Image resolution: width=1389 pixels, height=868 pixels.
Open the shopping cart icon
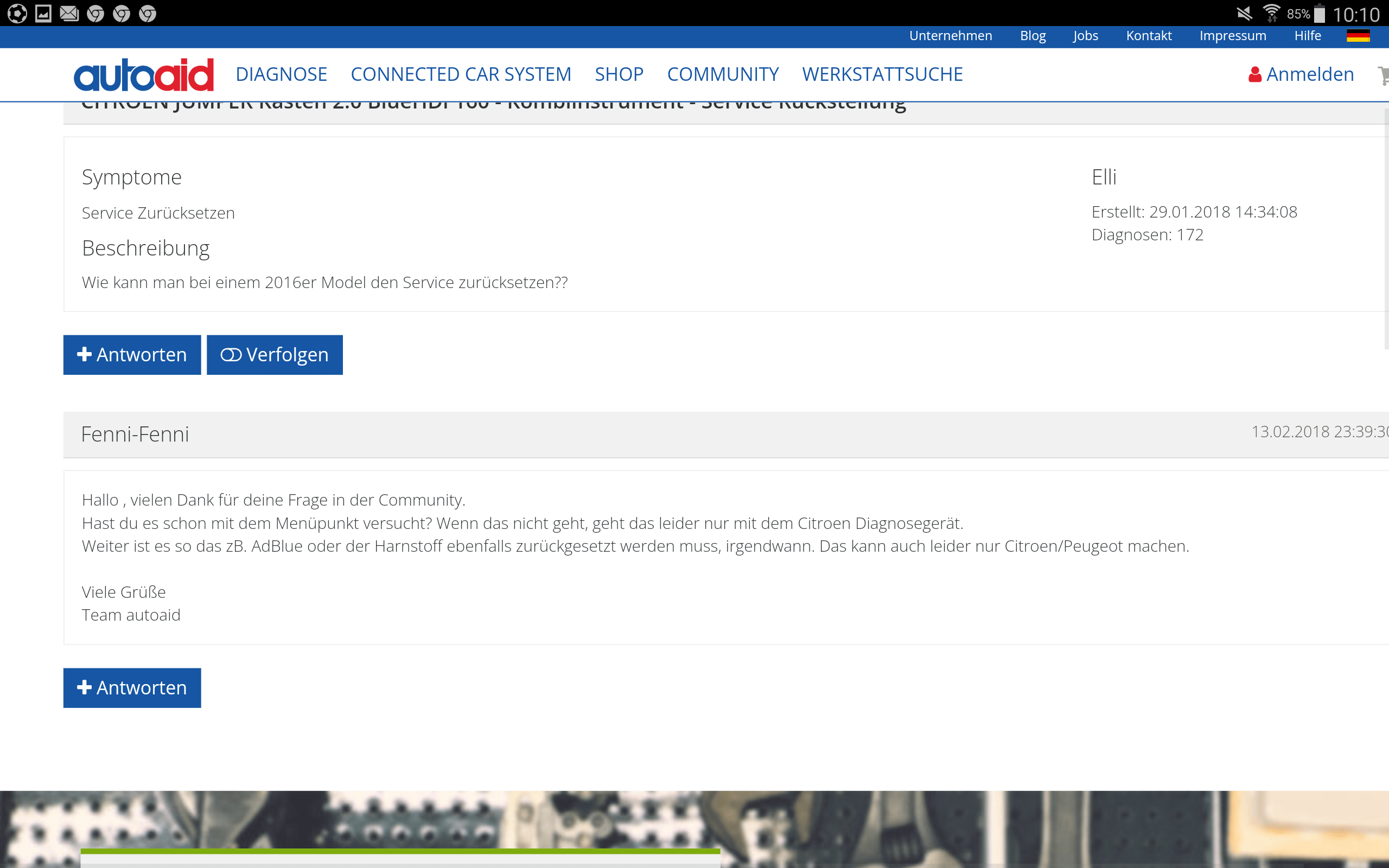point(1383,75)
